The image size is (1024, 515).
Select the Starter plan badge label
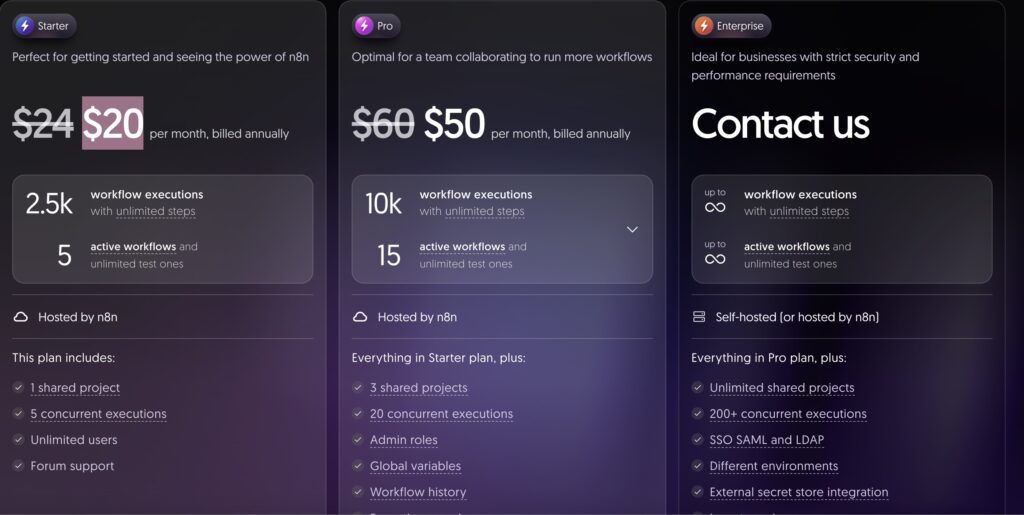pyautogui.click(x=53, y=26)
